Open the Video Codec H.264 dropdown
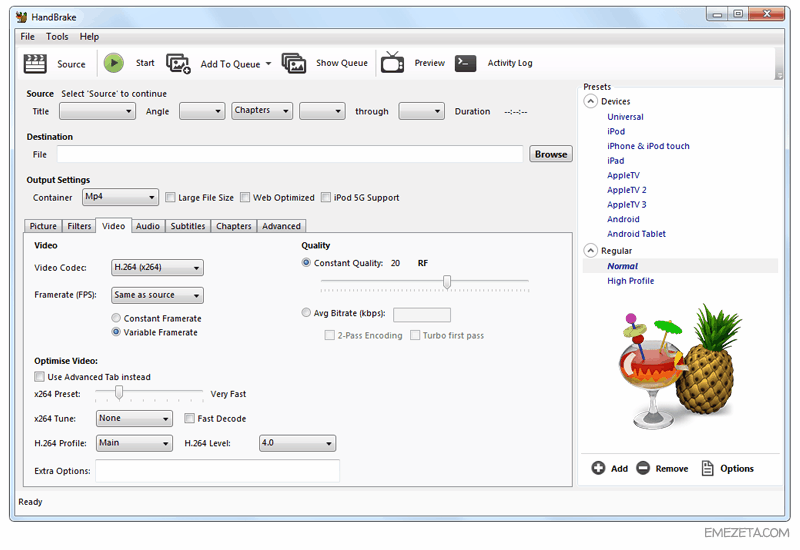 click(157, 267)
